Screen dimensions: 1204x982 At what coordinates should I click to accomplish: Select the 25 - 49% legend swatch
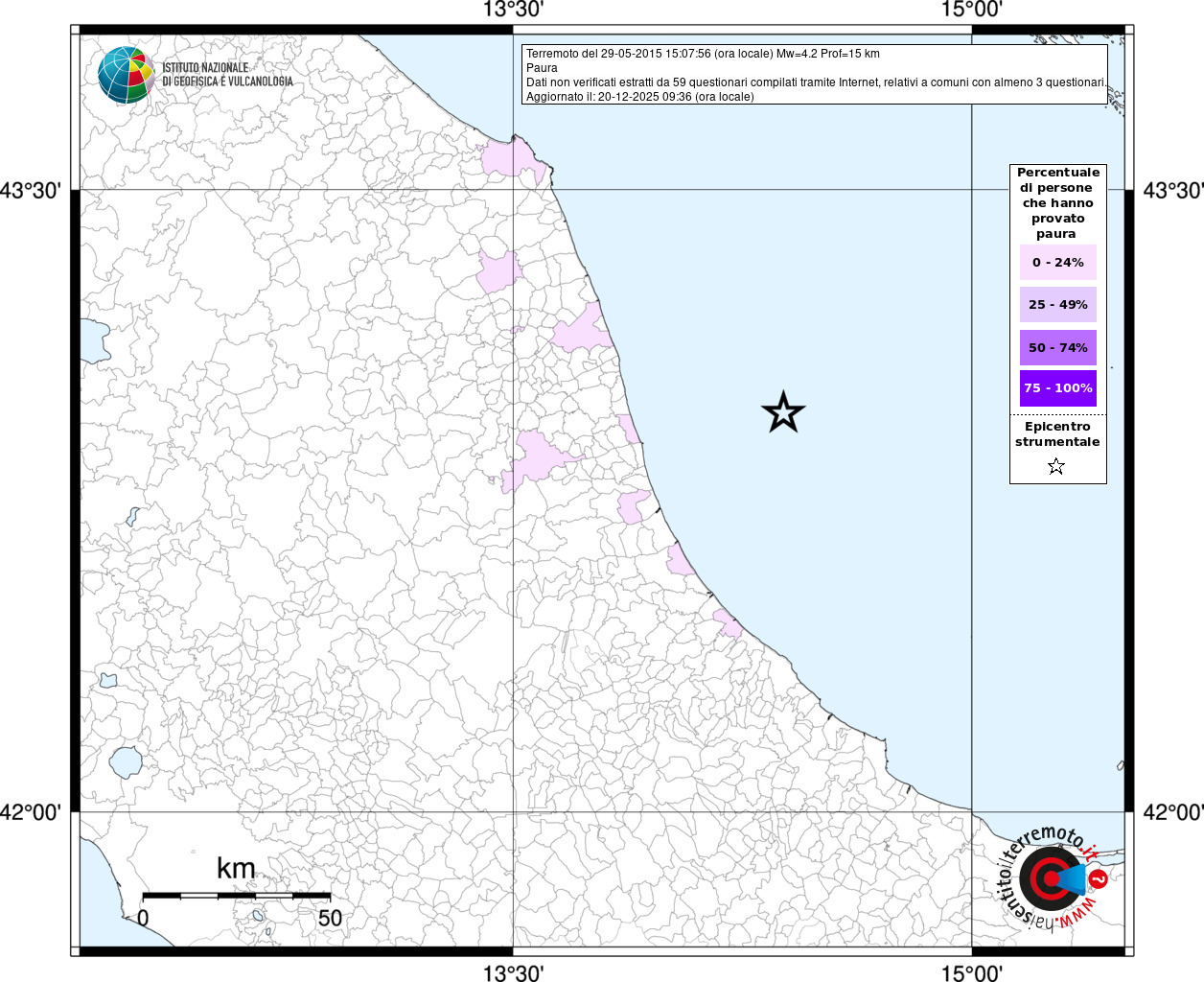pos(1058,305)
